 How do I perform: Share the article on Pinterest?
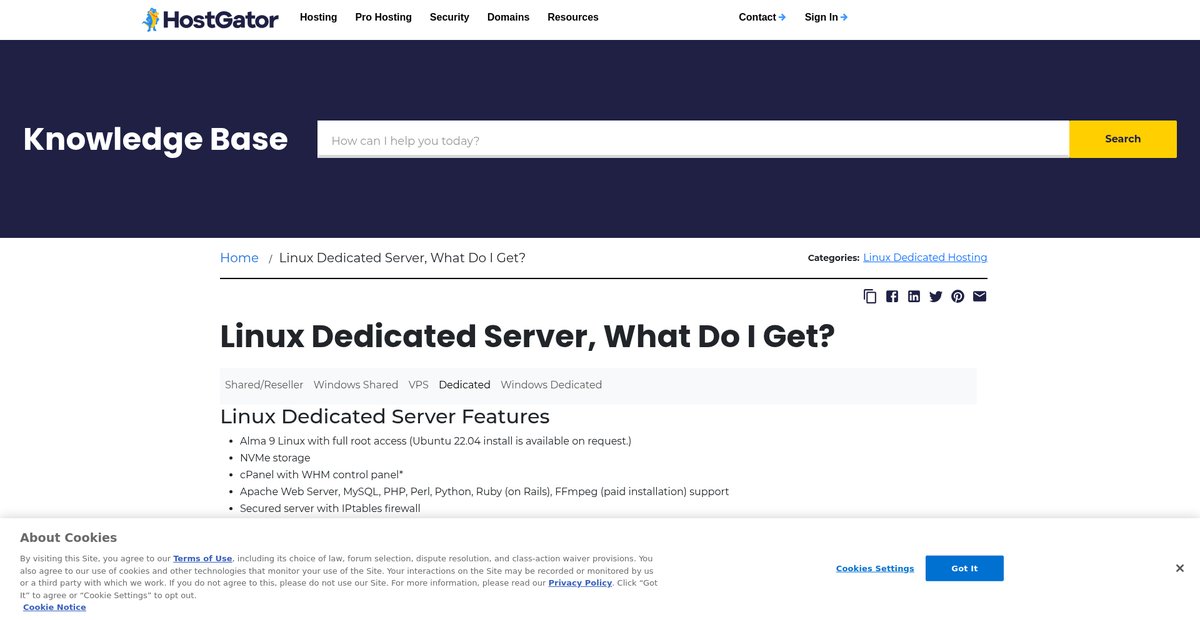pyautogui.click(x=958, y=296)
